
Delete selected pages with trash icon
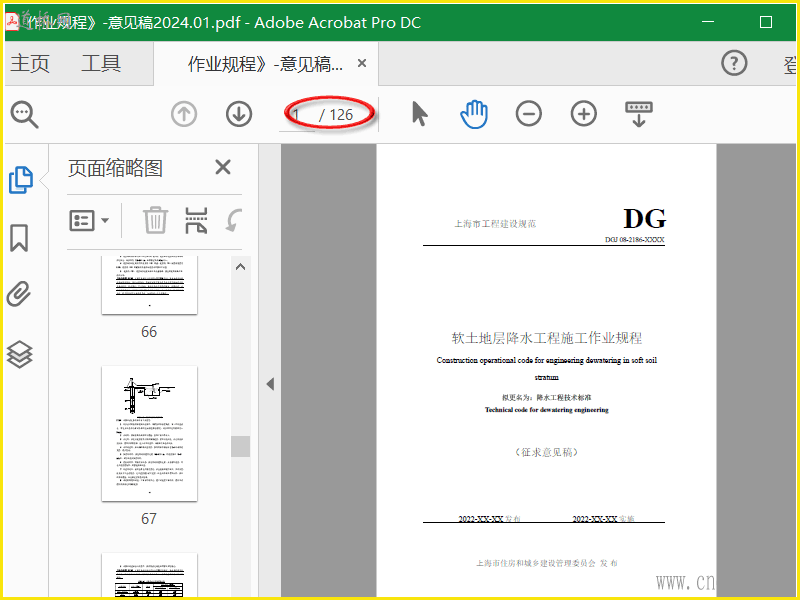point(155,220)
